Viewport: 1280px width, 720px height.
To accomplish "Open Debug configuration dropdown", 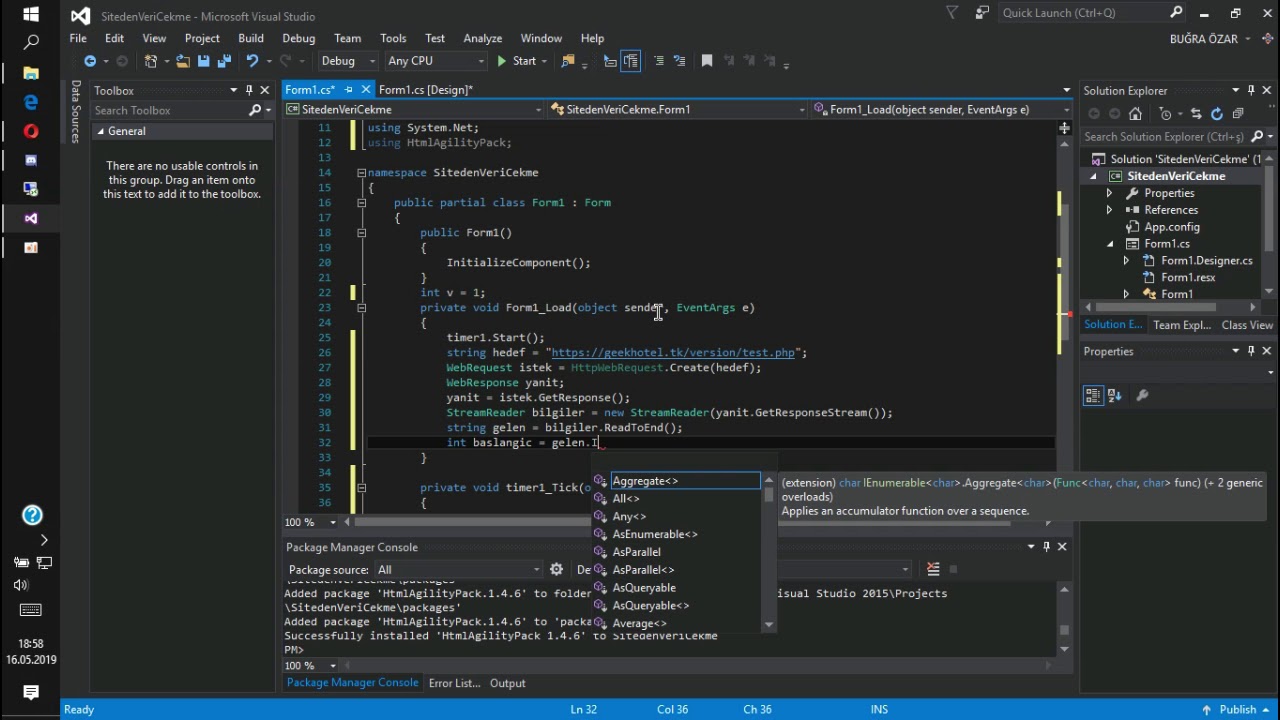I will 348,61.
